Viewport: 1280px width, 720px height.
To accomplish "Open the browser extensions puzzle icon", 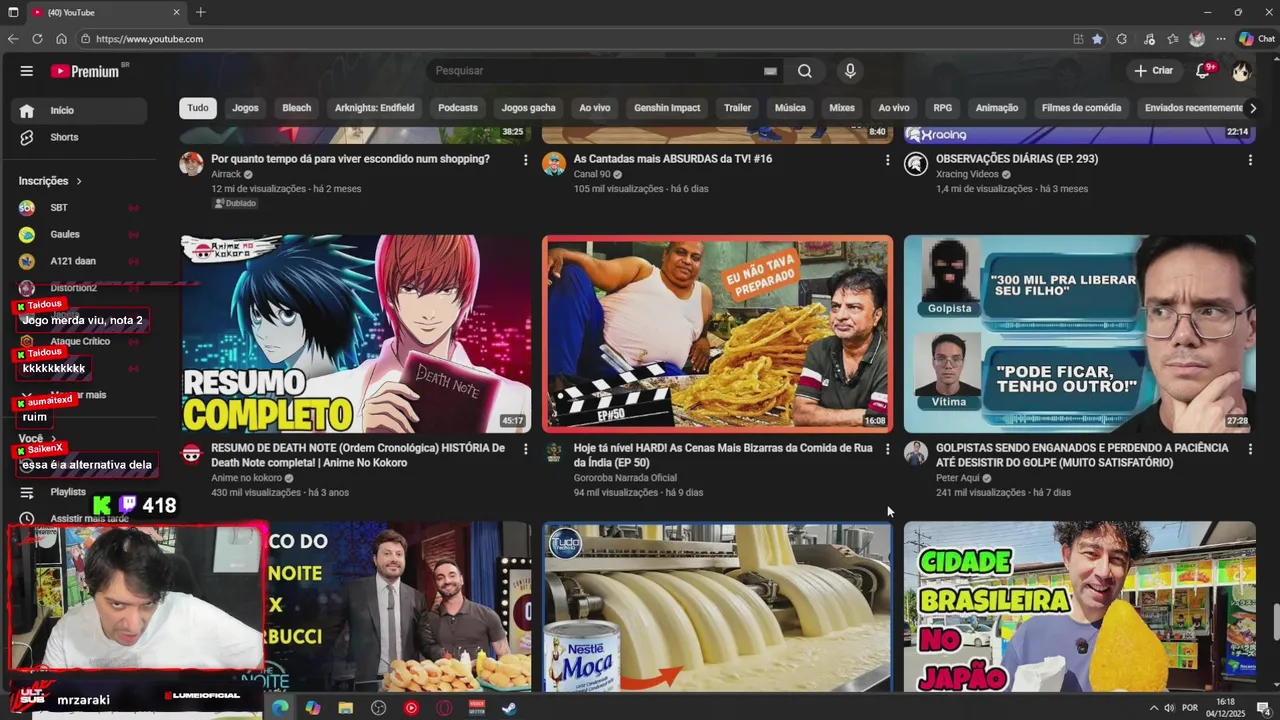I will pyautogui.click(x=1121, y=39).
